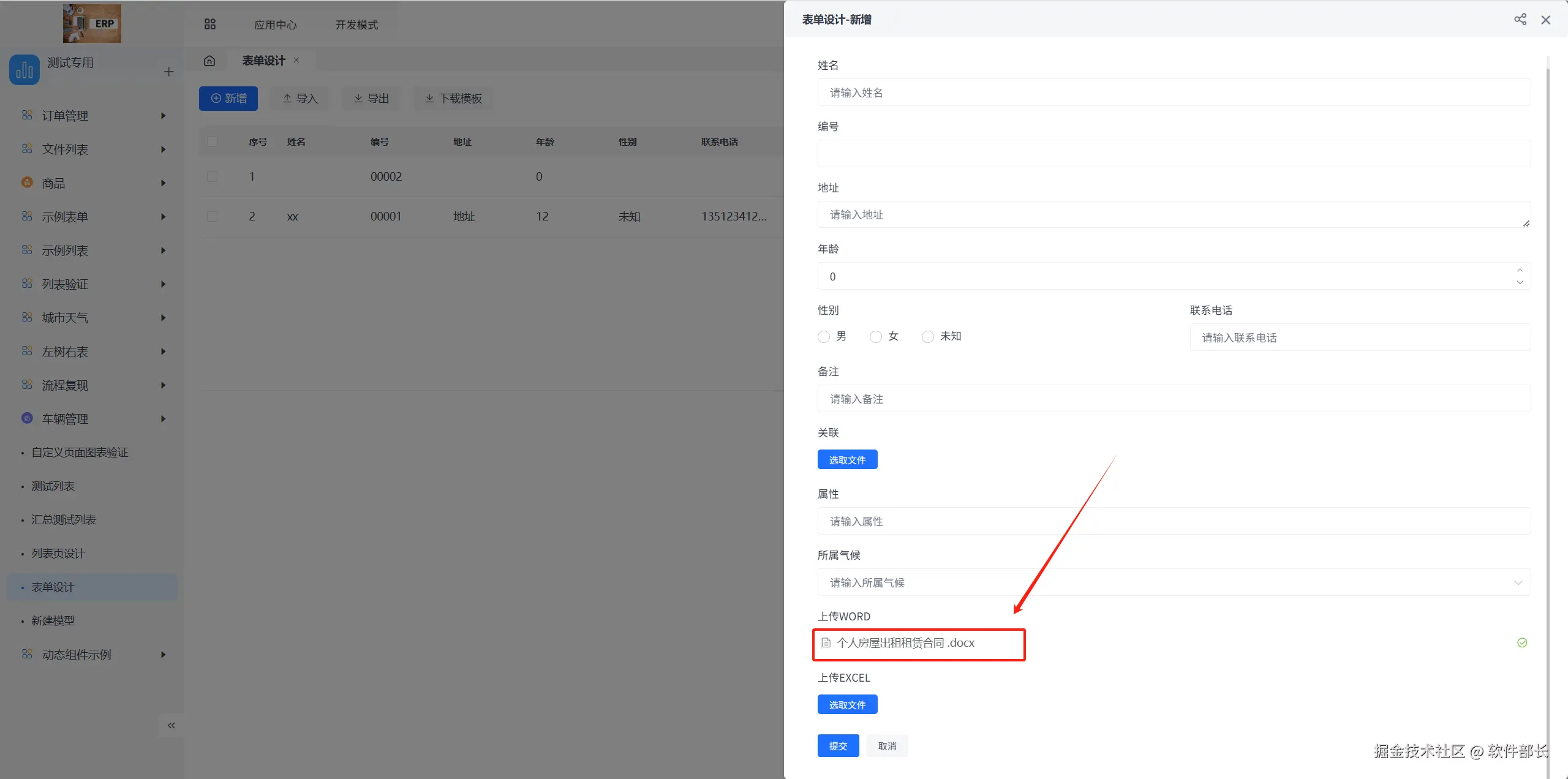Click 选取文件 under 上传EXCEL
The height and width of the screenshot is (779, 1568).
point(846,705)
